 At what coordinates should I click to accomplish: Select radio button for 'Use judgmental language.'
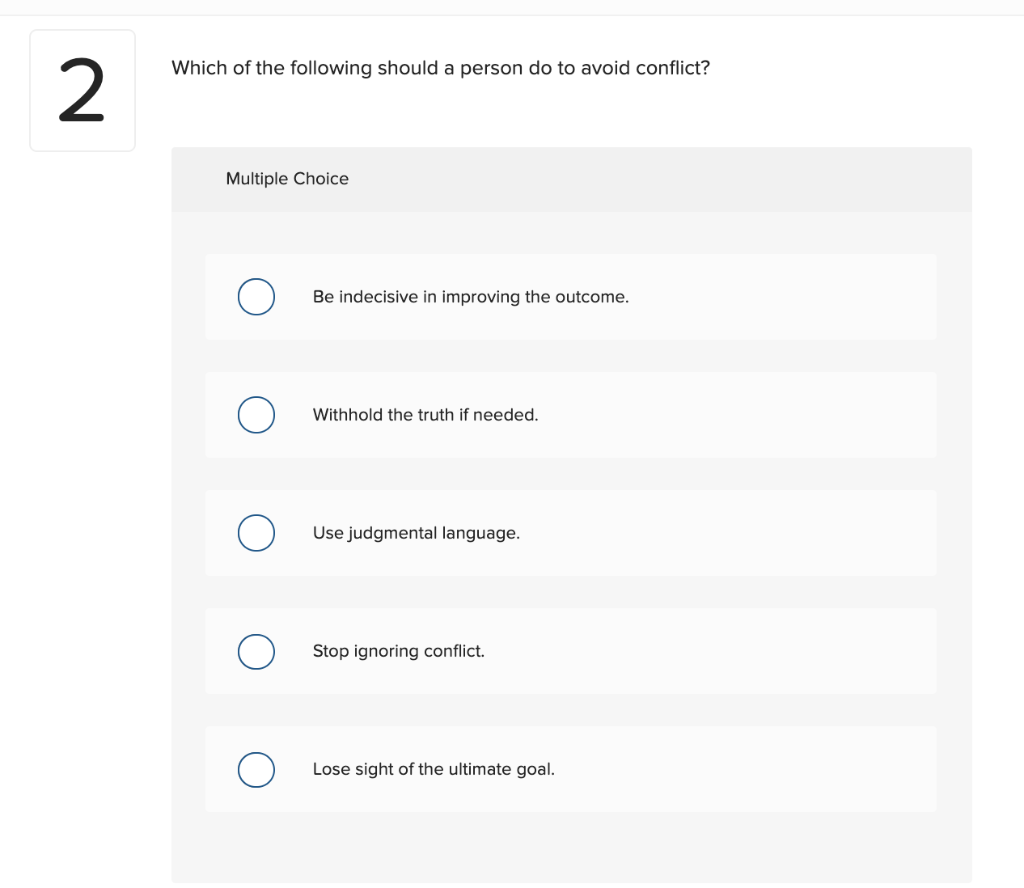point(256,533)
